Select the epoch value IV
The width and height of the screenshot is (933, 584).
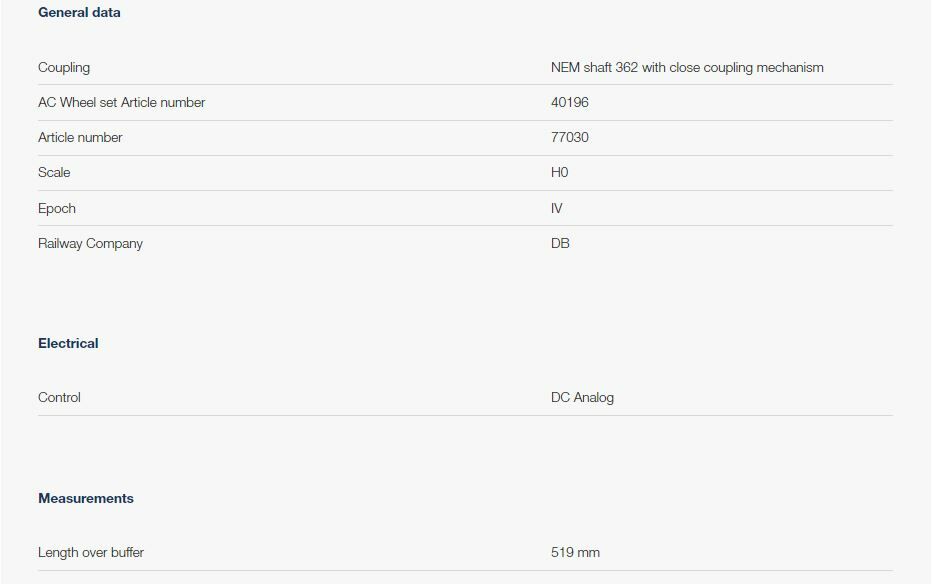(x=557, y=209)
